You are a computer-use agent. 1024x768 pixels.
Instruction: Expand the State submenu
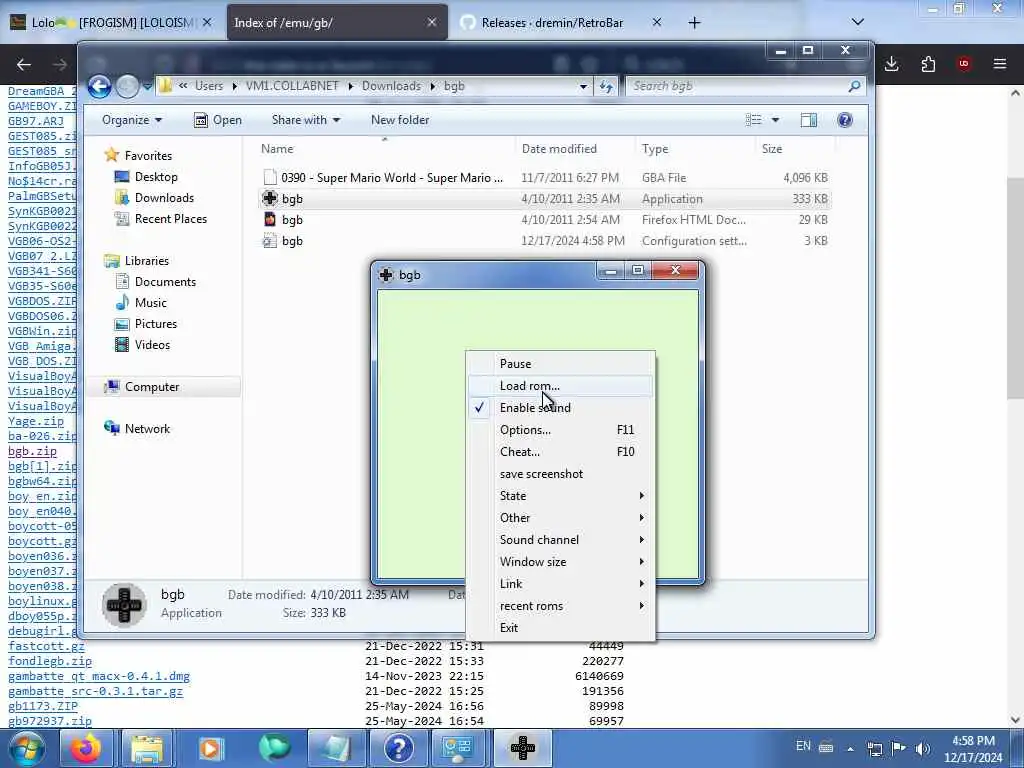click(x=560, y=496)
